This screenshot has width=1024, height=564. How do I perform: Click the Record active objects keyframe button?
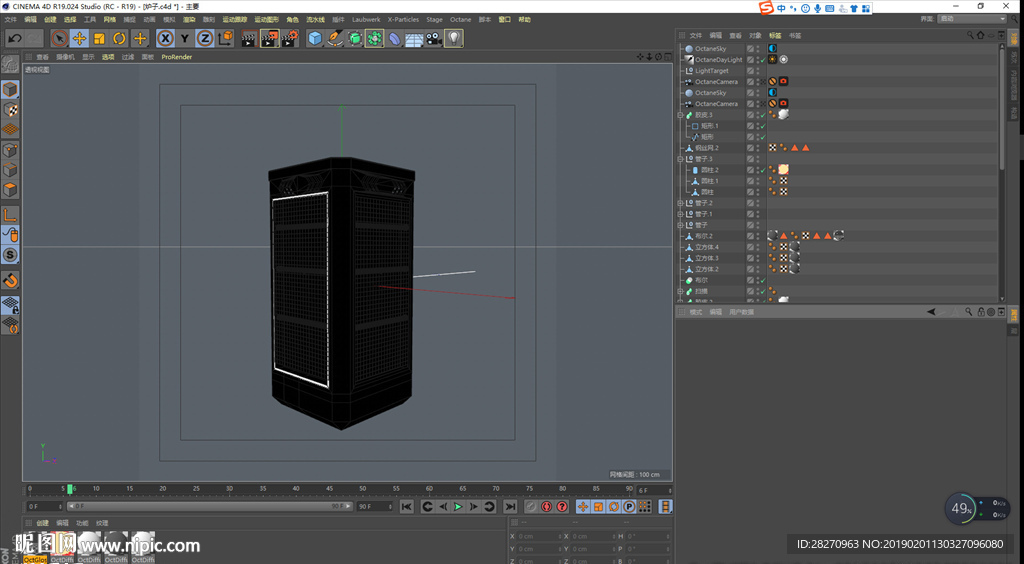pos(531,507)
